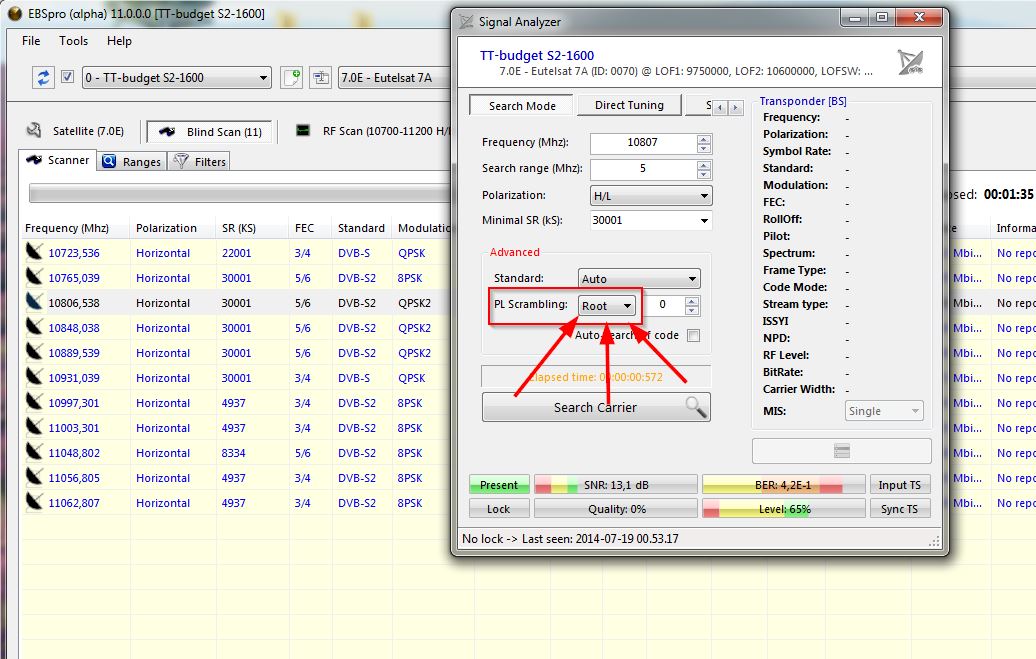Click the Input TS button
The width and height of the screenshot is (1036, 659).
point(899,485)
